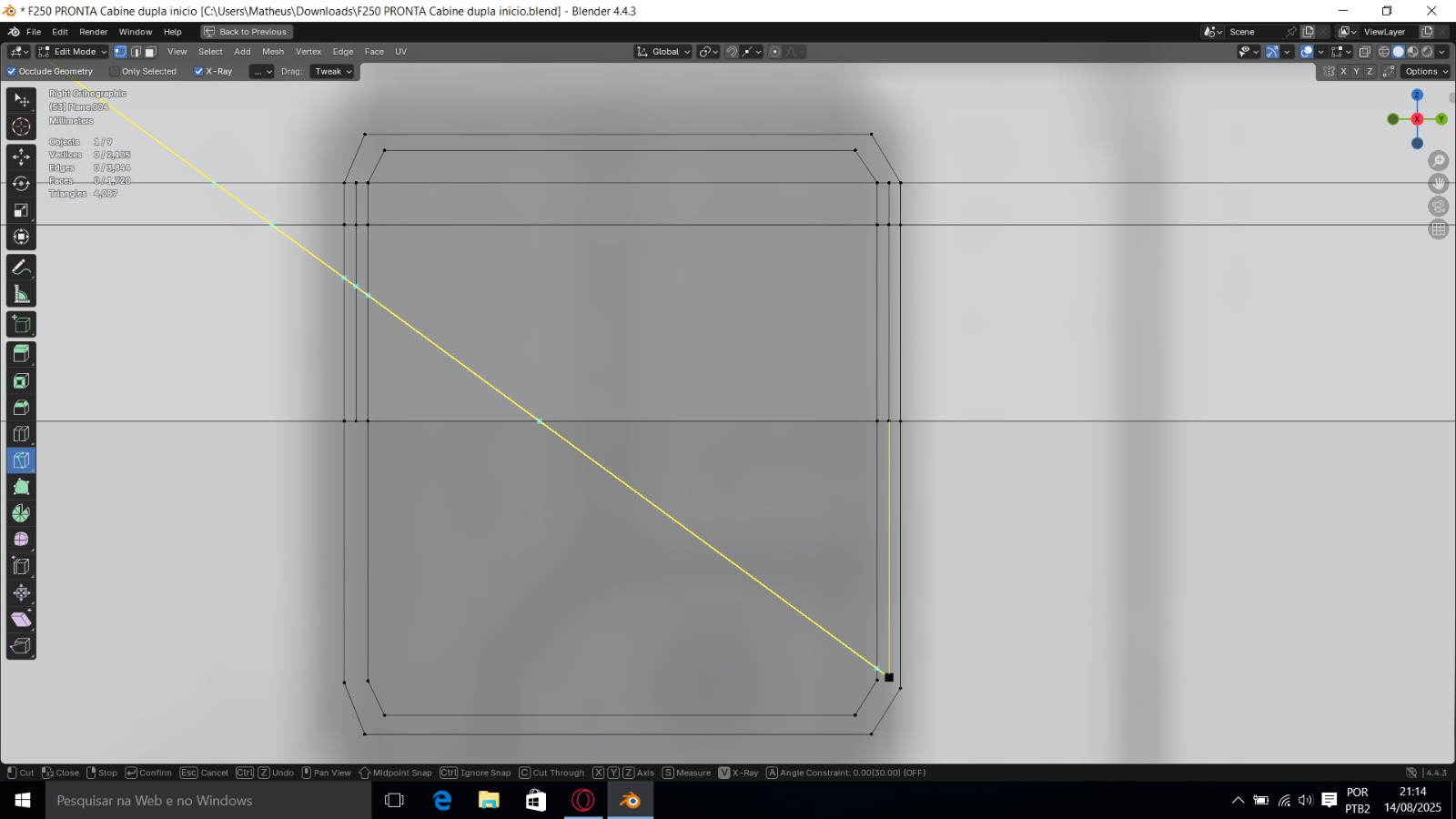Open the object visibility dropdown
Screen dimensions: 1456x819
pos(1249,52)
